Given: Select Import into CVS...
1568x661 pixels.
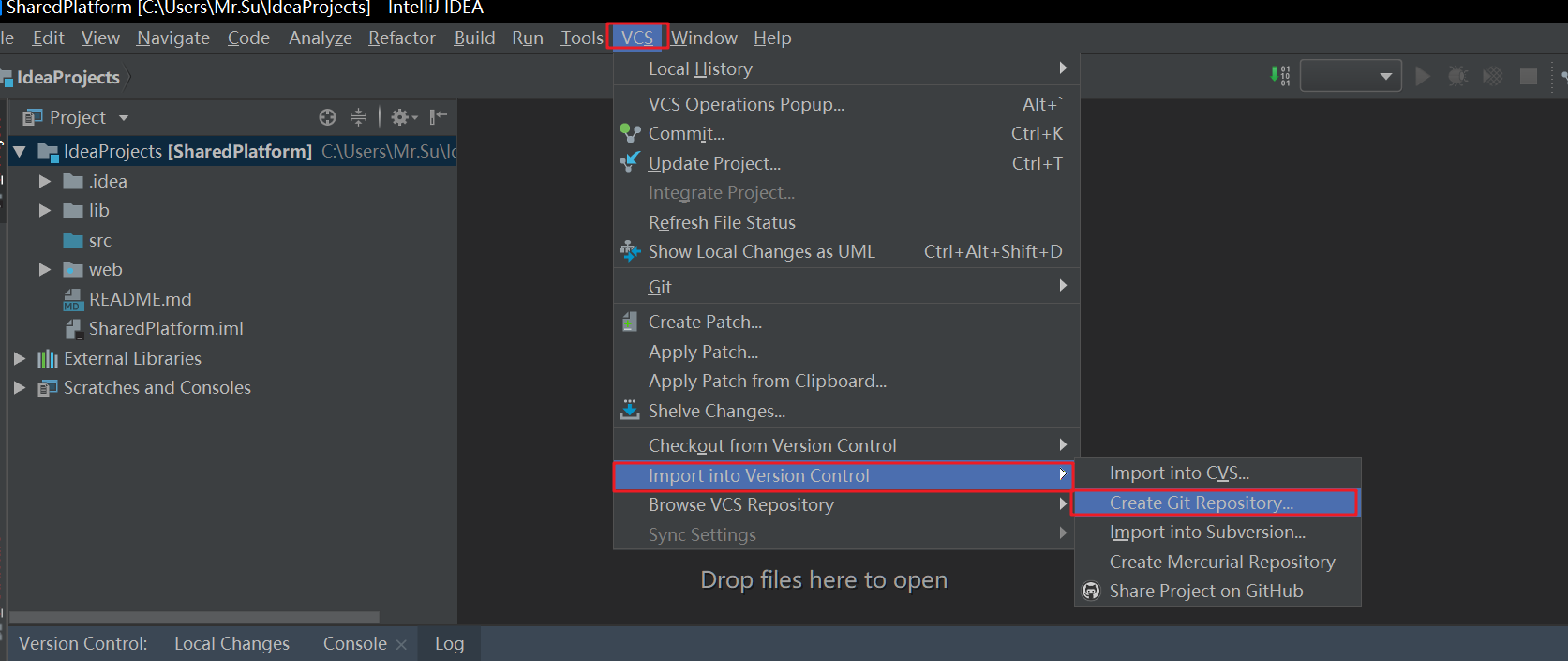Looking at the screenshot, I should click(1217, 473).
